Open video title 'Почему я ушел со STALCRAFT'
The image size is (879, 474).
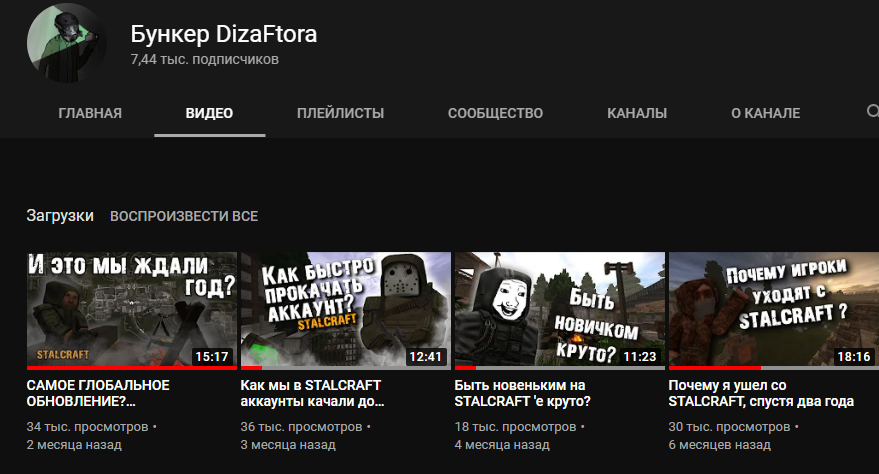point(761,393)
